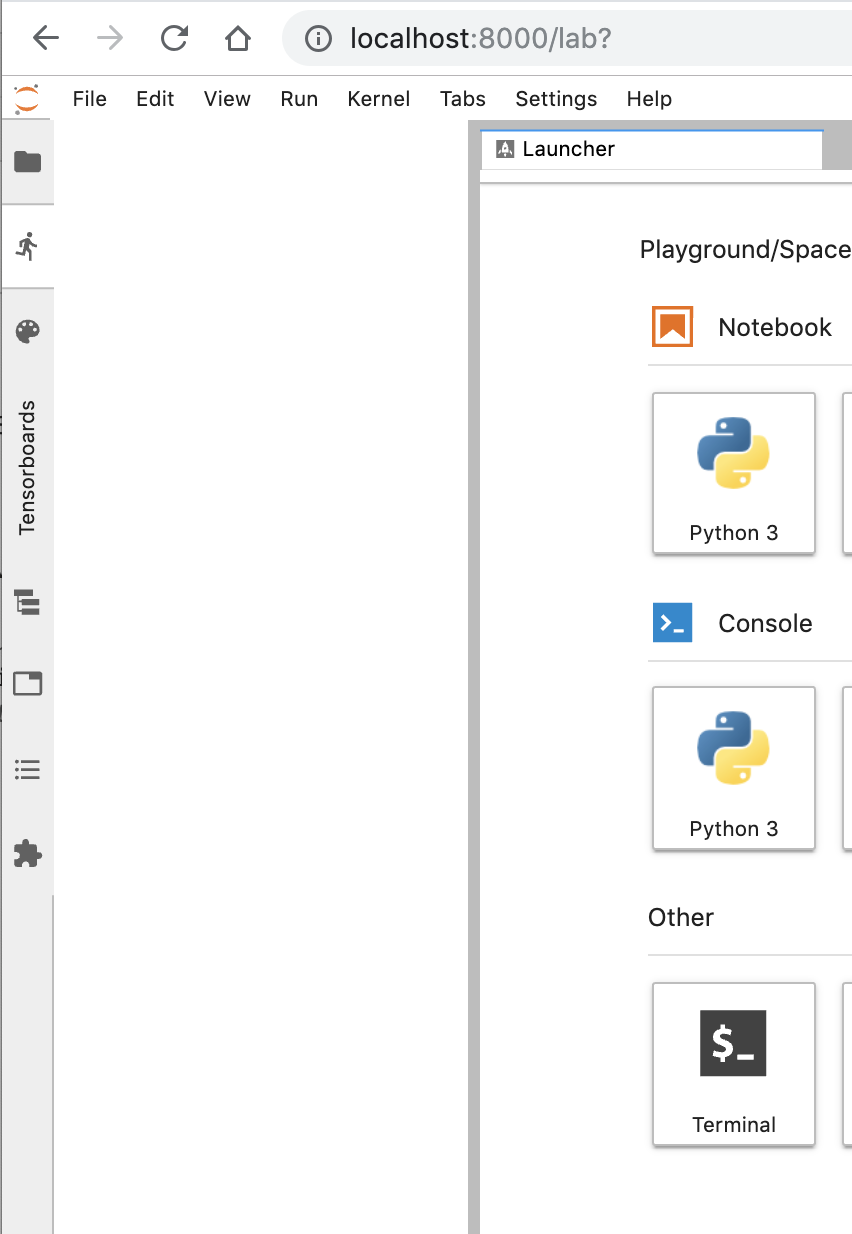The height and width of the screenshot is (1234, 852).
Task: Launch a Python 3 notebook
Action: tap(733, 473)
